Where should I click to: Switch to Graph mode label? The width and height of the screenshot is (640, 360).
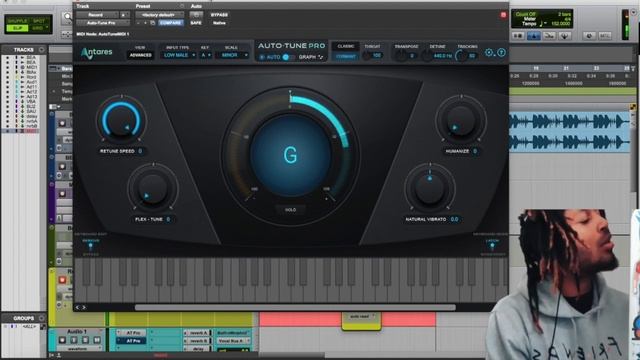pos(307,57)
